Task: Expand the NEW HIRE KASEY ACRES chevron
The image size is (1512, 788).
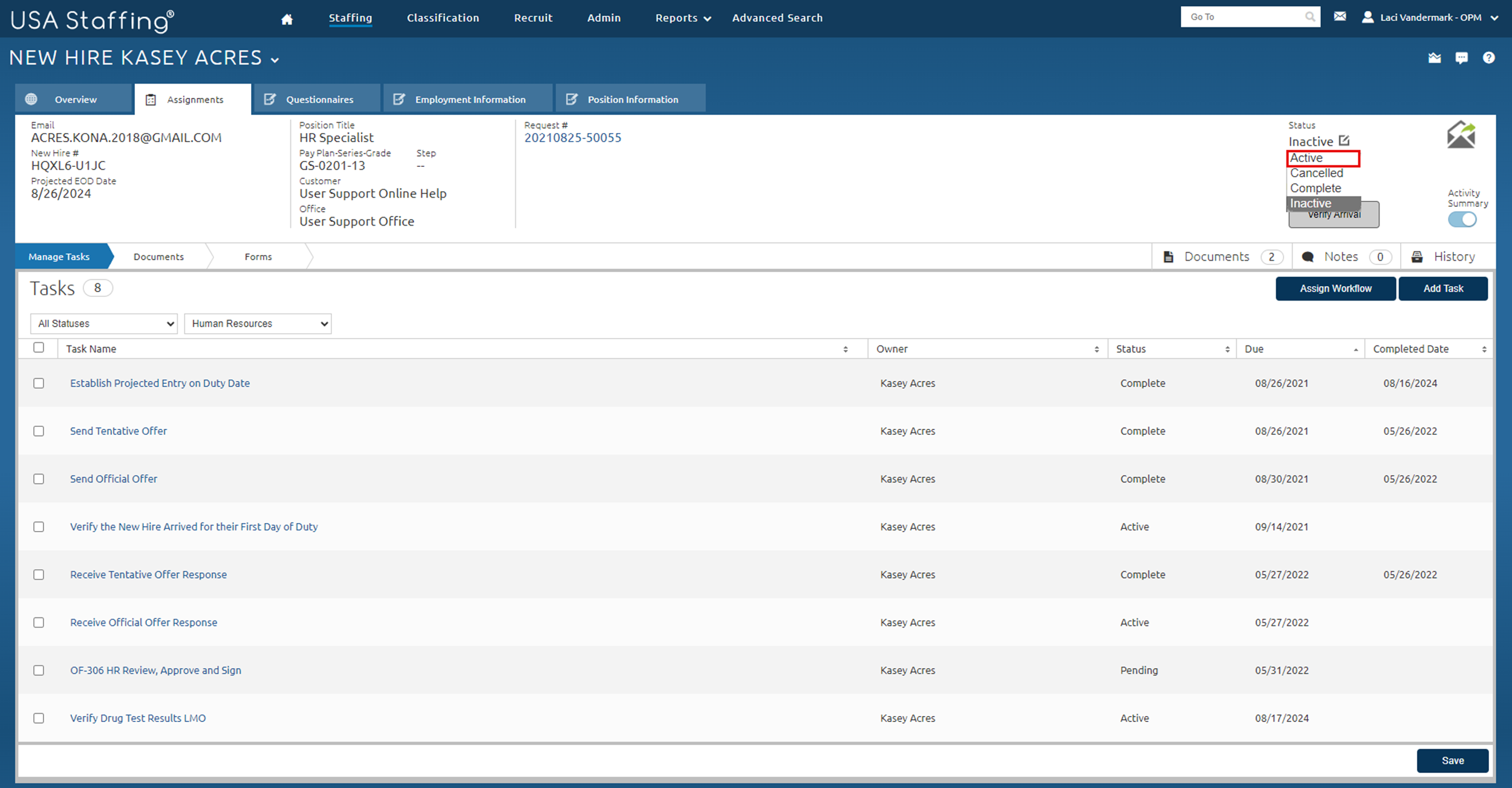Action: [x=276, y=60]
